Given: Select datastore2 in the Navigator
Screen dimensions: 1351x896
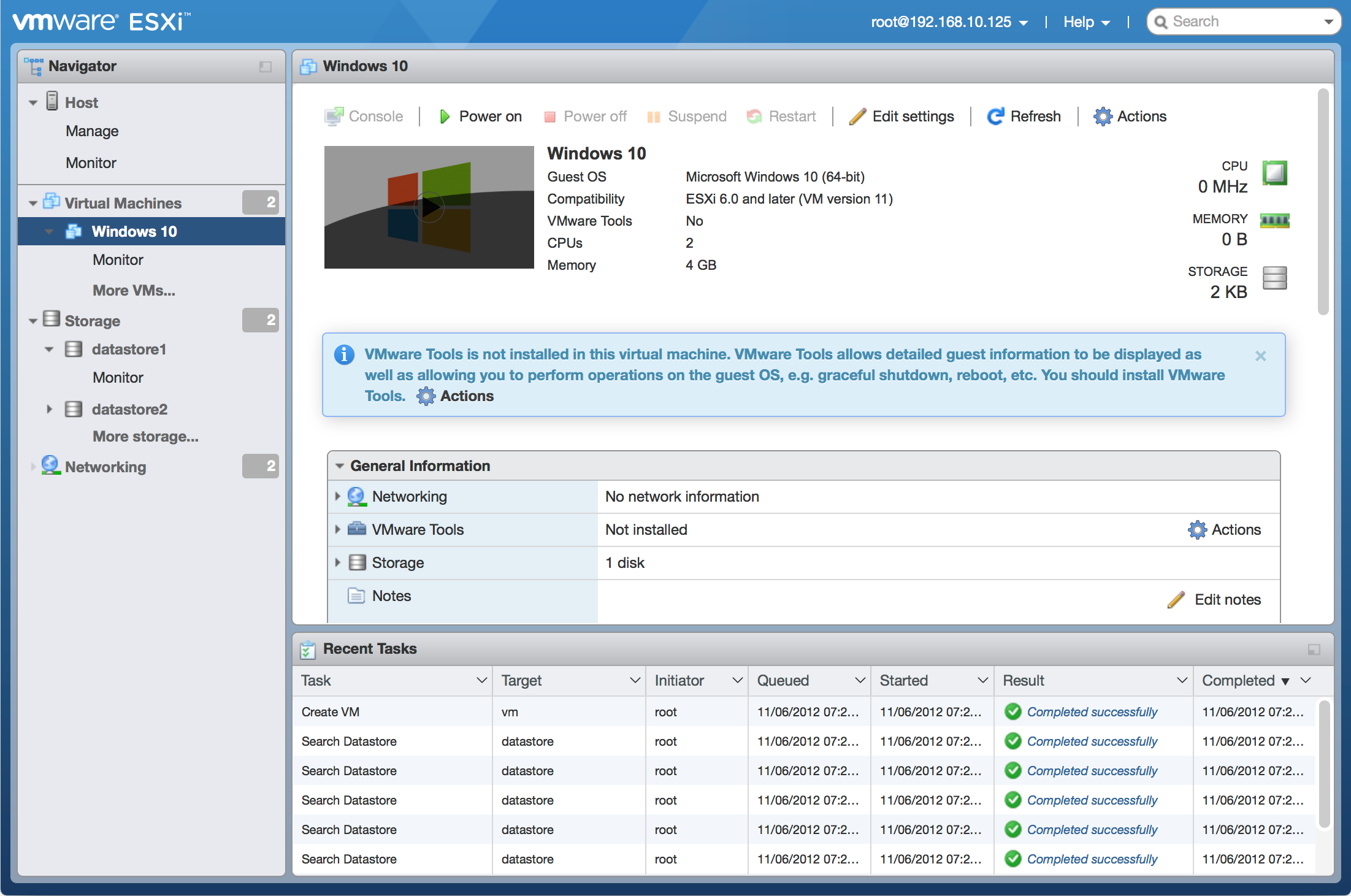Looking at the screenshot, I should (129, 409).
